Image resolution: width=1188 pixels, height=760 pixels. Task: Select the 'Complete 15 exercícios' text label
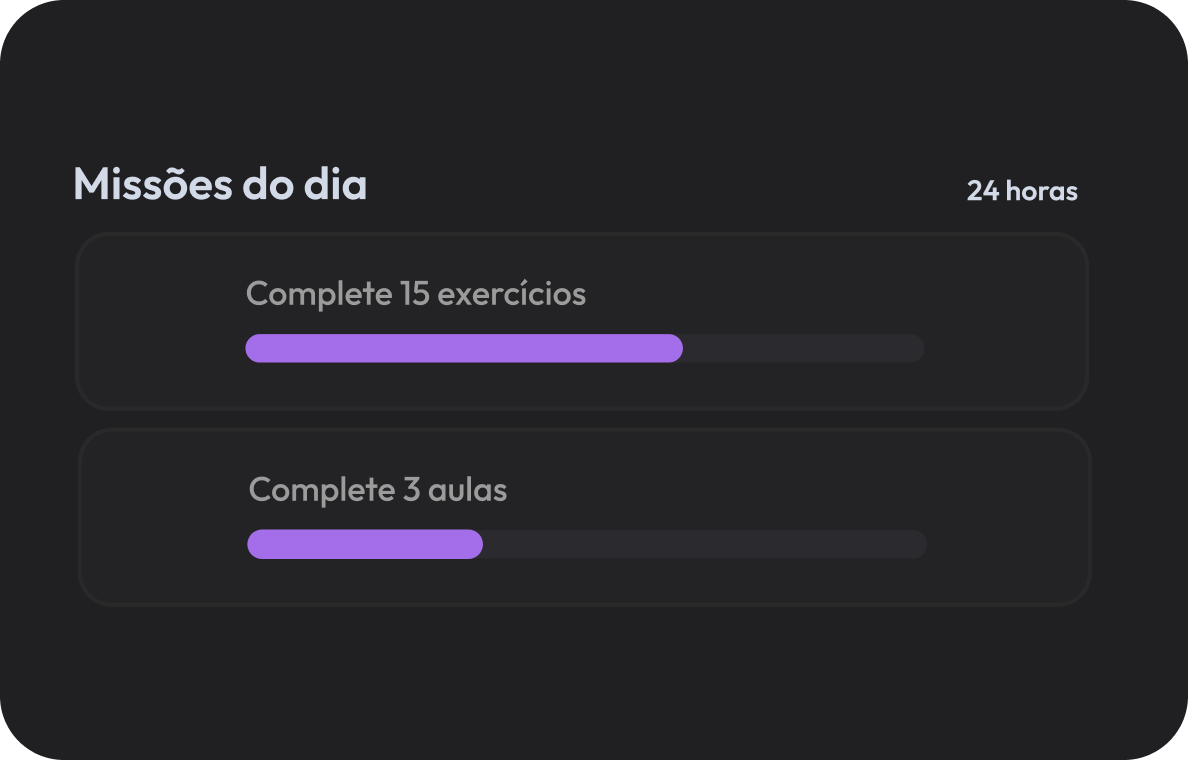416,294
